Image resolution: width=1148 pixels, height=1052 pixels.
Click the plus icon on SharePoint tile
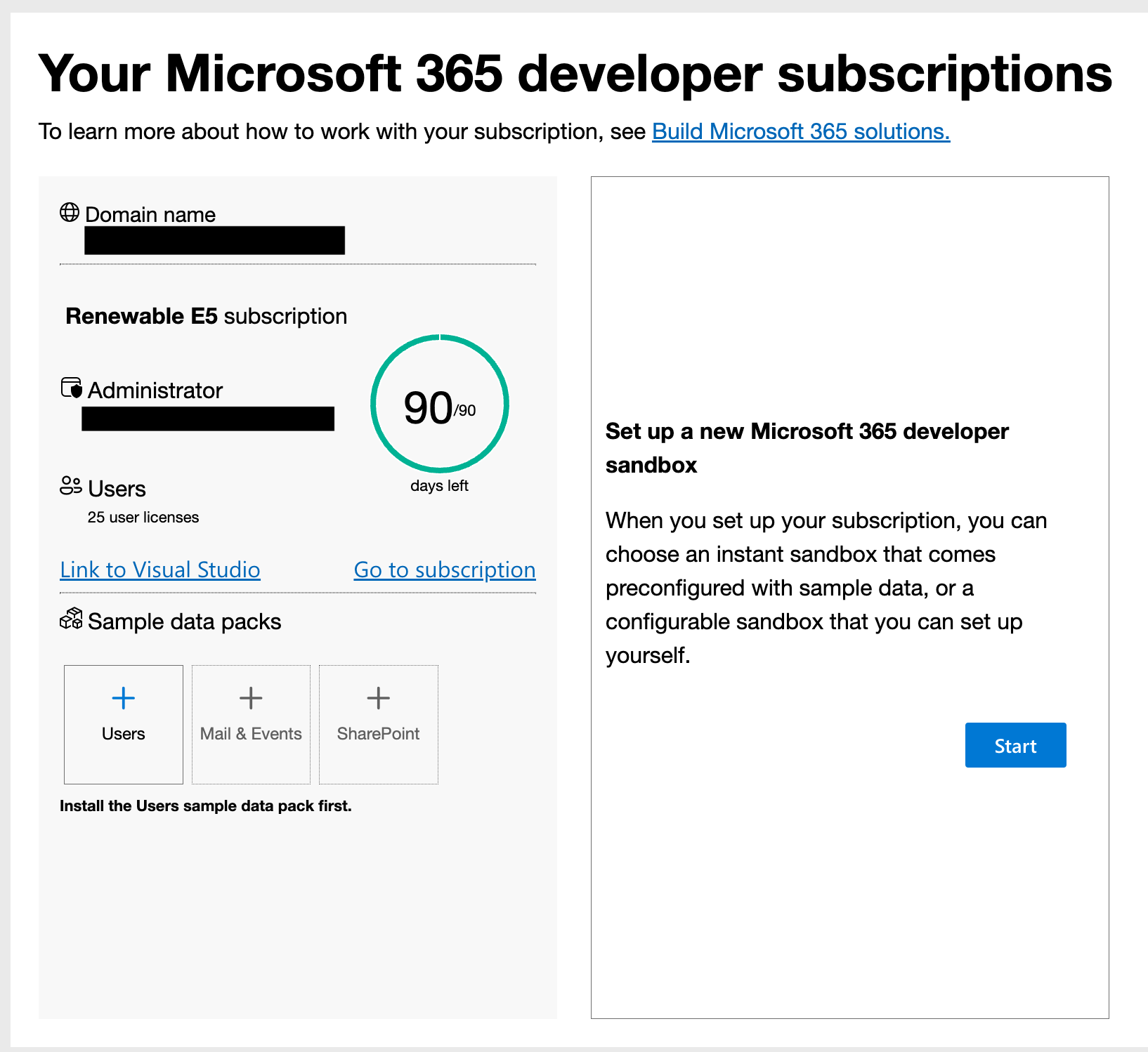[x=378, y=697]
